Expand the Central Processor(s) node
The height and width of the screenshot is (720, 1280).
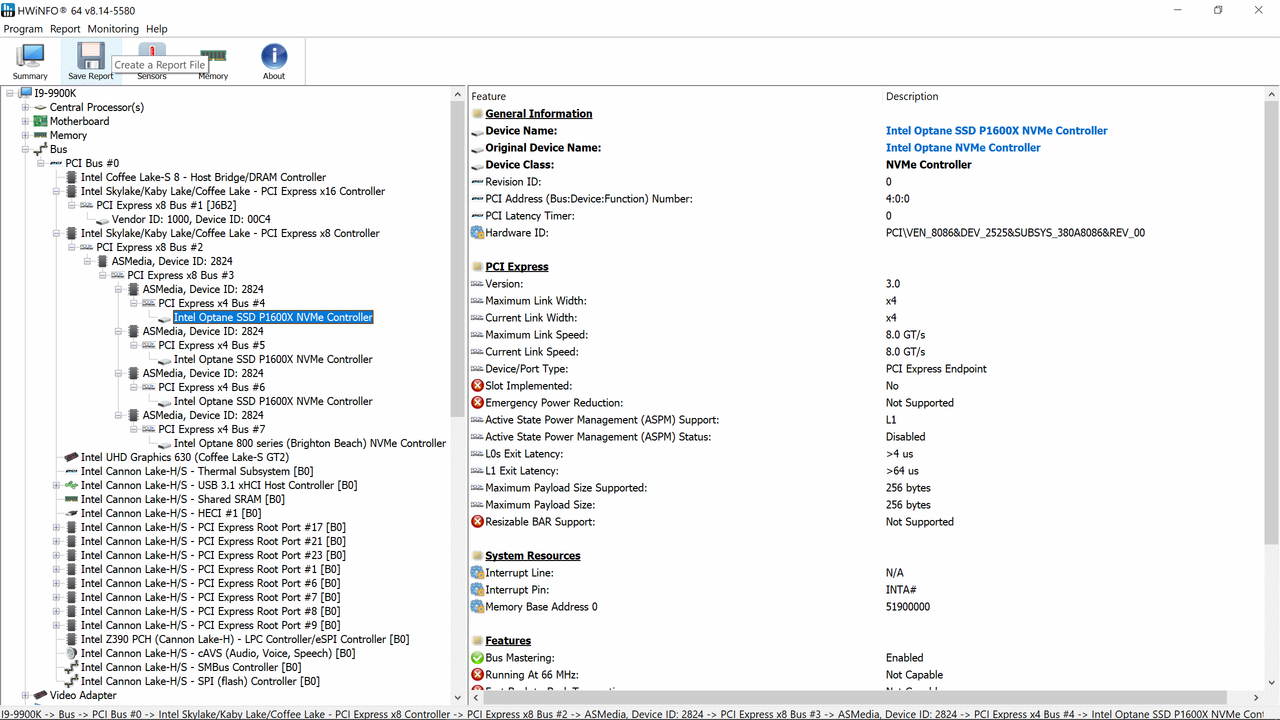25,107
